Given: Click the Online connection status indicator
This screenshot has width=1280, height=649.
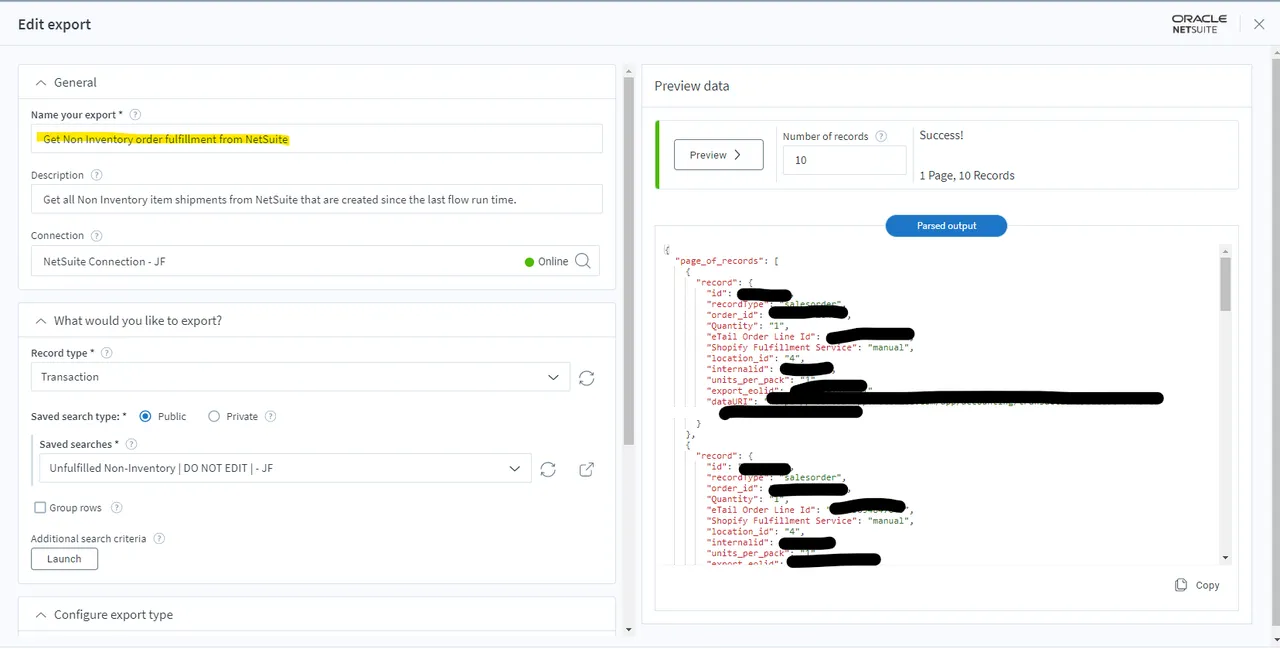Looking at the screenshot, I should tap(546, 261).
